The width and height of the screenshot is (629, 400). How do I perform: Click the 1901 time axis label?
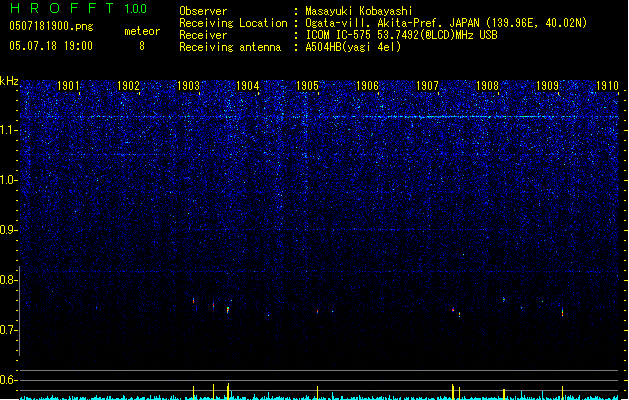[x=68, y=86]
